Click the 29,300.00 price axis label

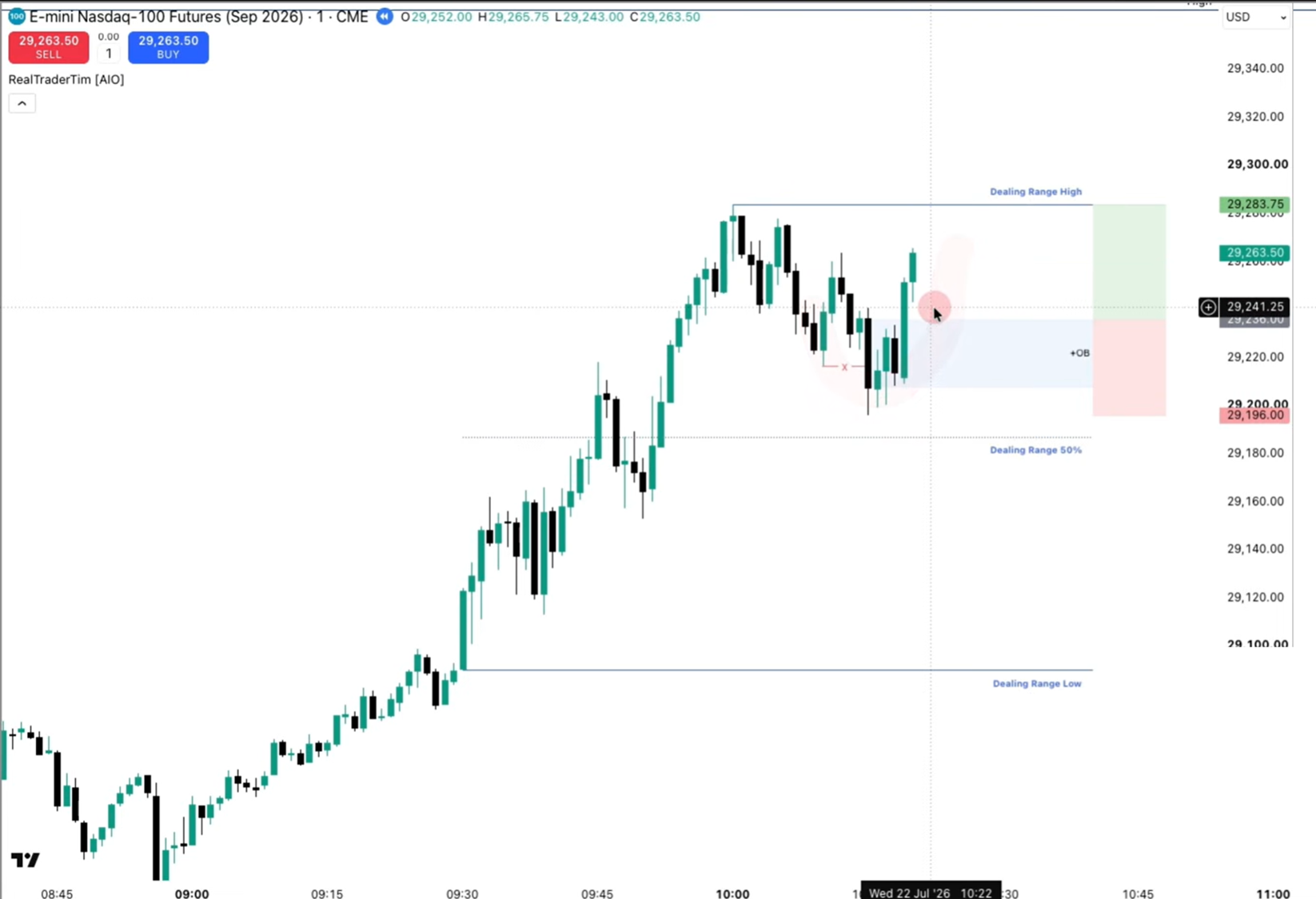click(x=1258, y=164)
